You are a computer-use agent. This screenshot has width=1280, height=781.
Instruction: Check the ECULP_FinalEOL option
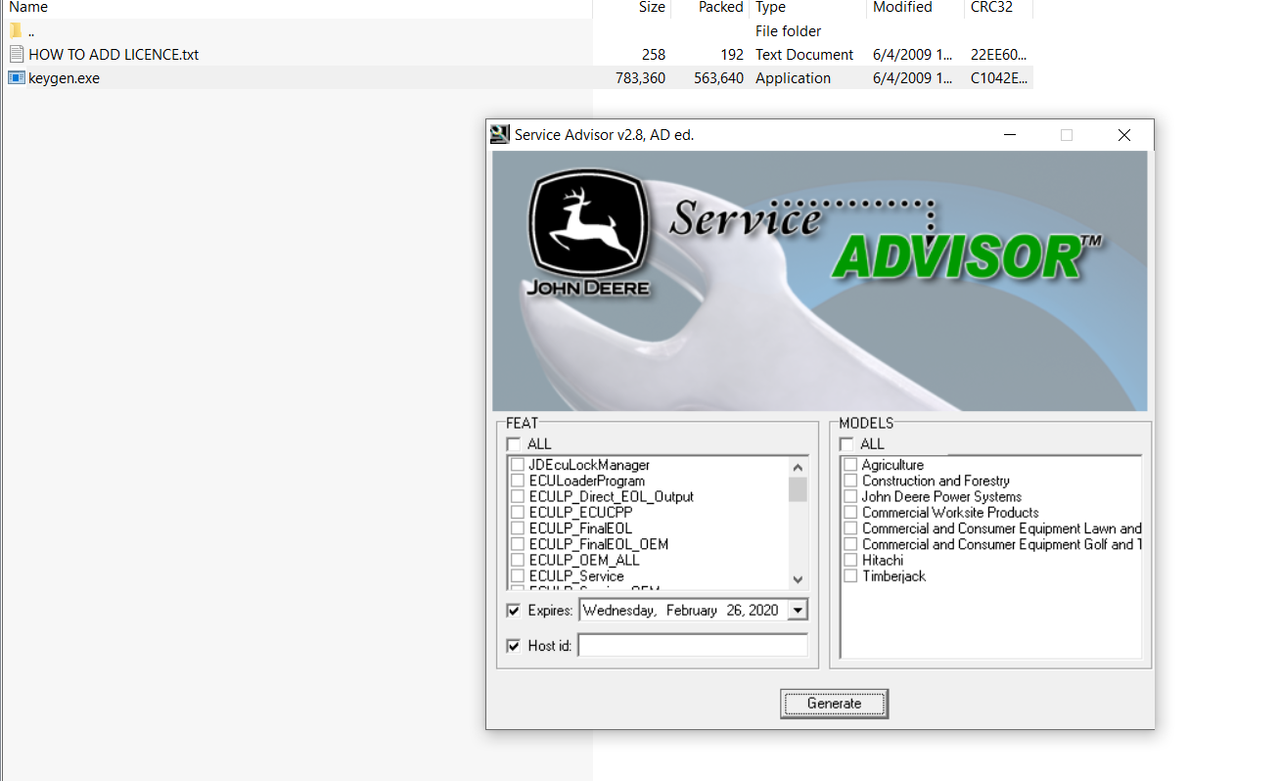[x=518, y=529]
